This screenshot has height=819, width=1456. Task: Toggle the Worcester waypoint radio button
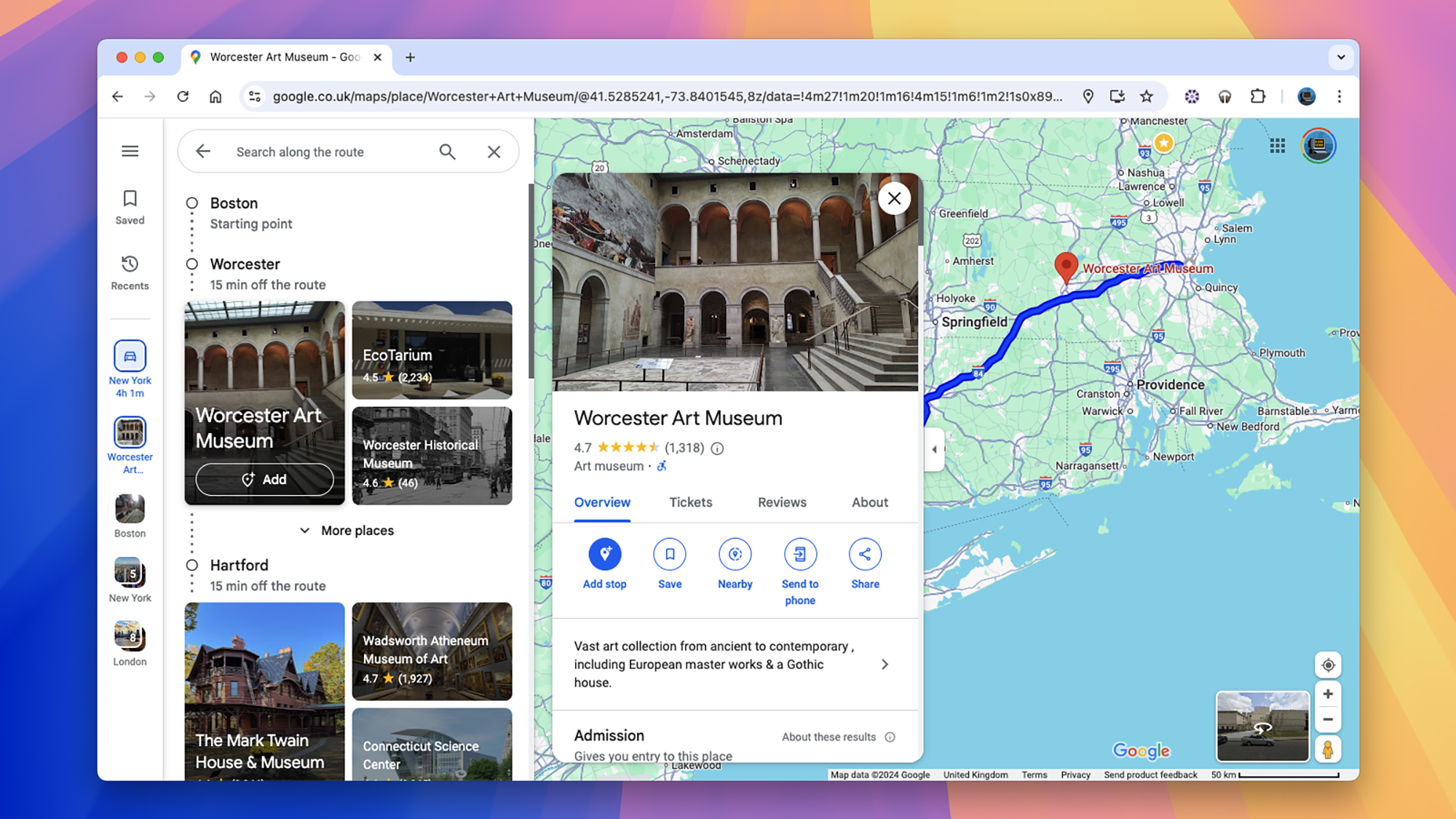(191, 264)
